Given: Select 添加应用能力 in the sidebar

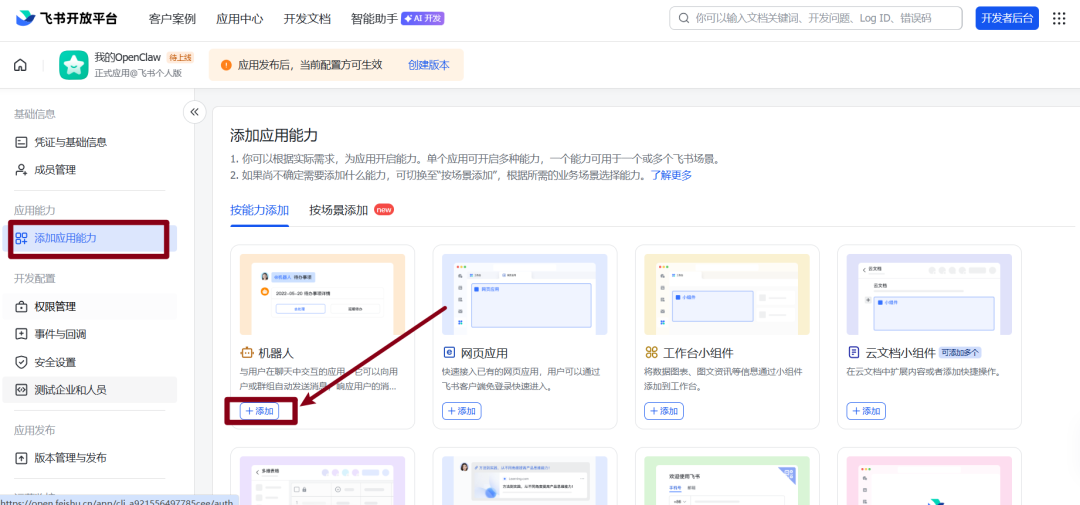Looking at the screenshot, I should (65, 238).
